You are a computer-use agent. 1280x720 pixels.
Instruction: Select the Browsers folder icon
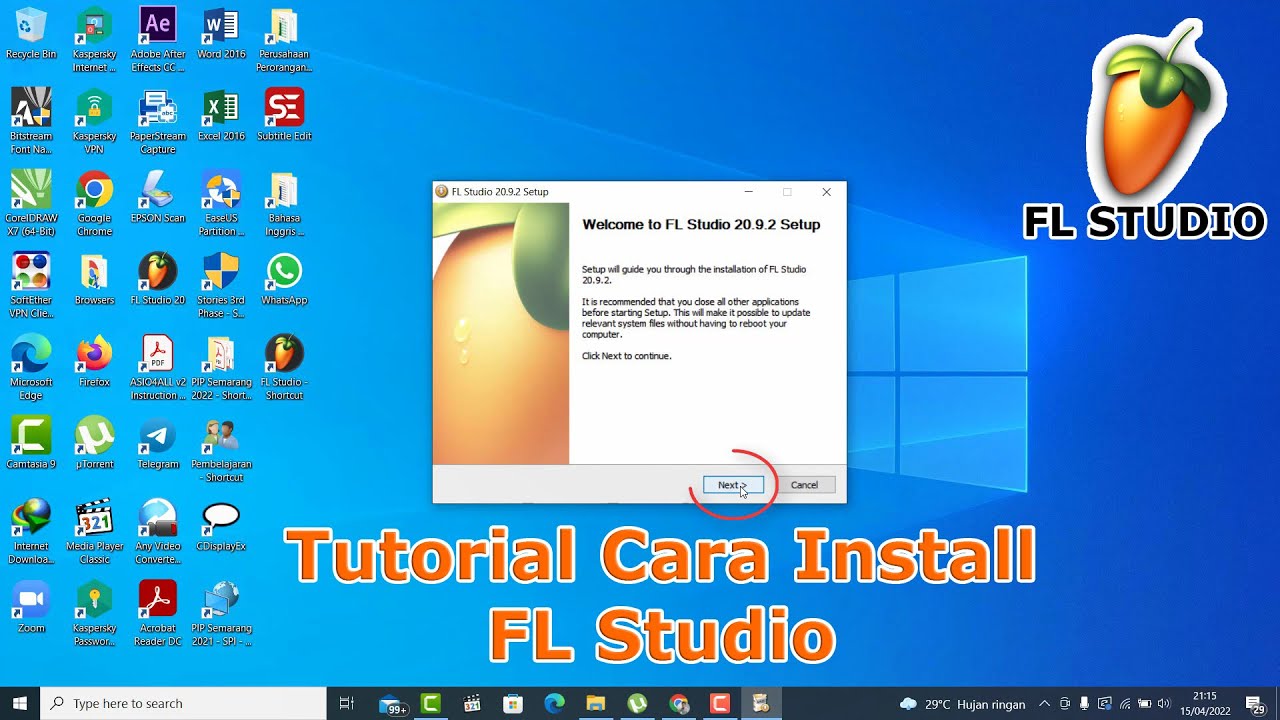(x=94, y=279)
